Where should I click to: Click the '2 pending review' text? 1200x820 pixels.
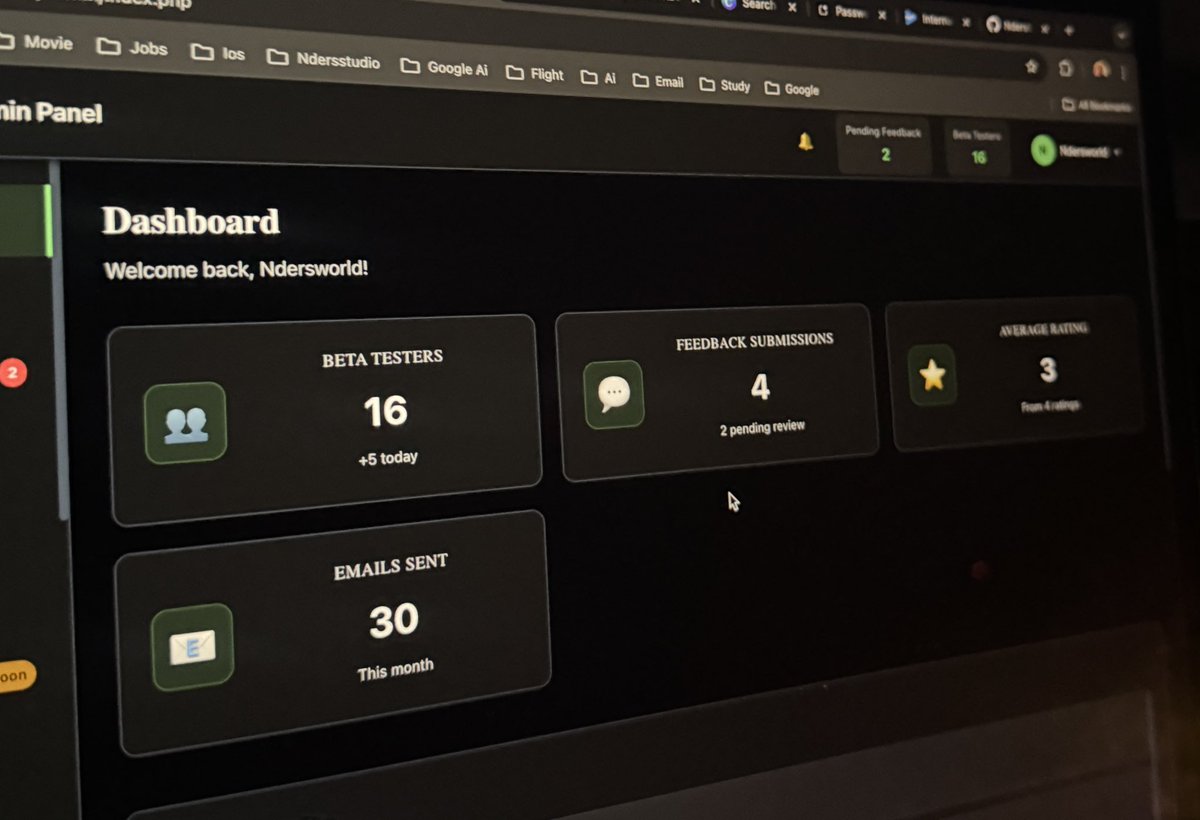(762, 428)
